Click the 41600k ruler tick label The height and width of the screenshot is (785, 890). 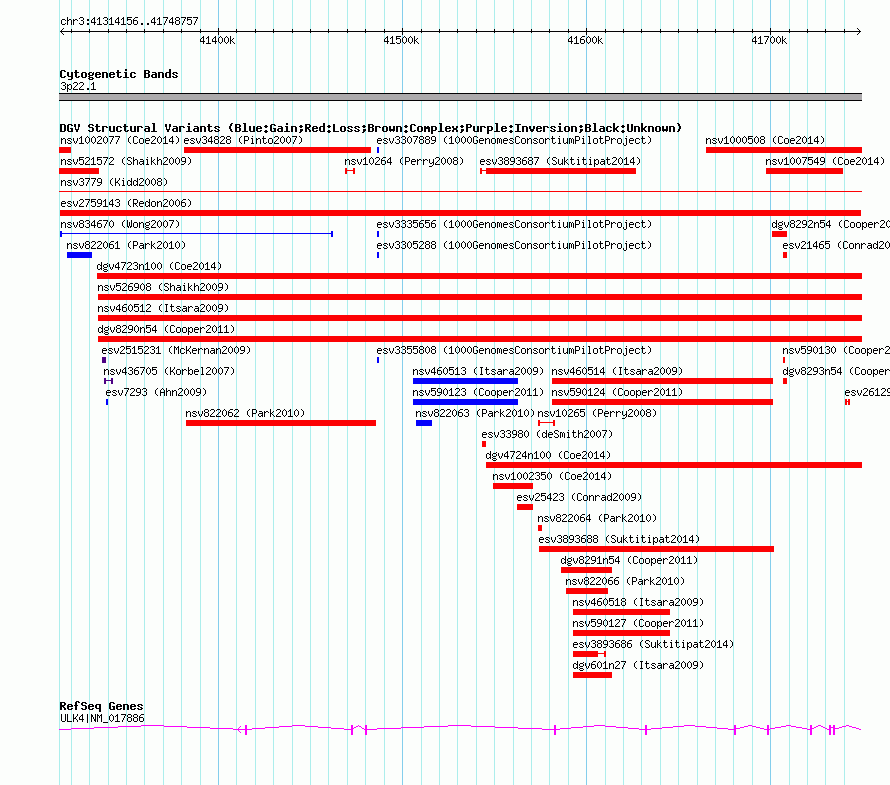[x=585, y=40]
